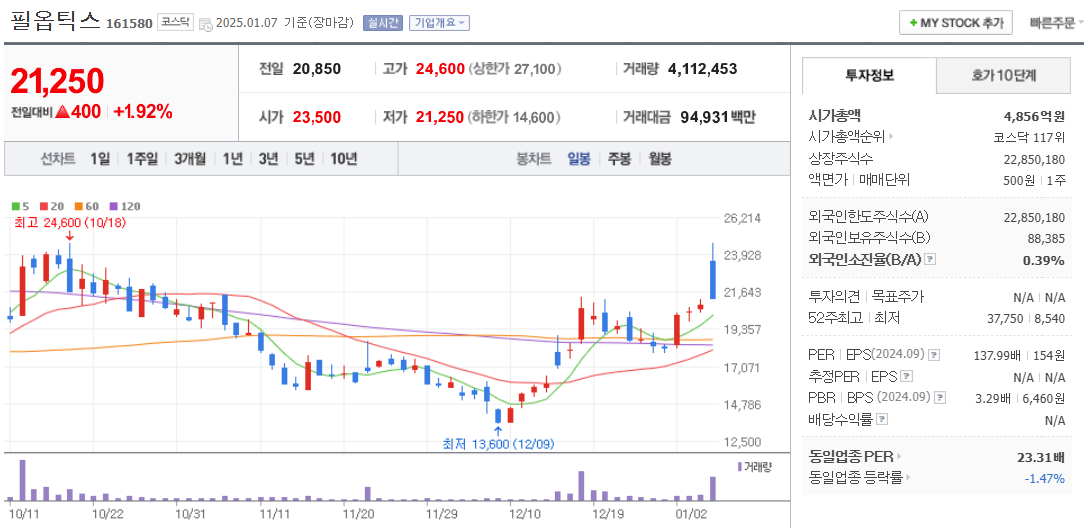Screen dimensions: 1085x528
Task: Click the latest blue candle on the chart
Action: [x=713, y=280]
